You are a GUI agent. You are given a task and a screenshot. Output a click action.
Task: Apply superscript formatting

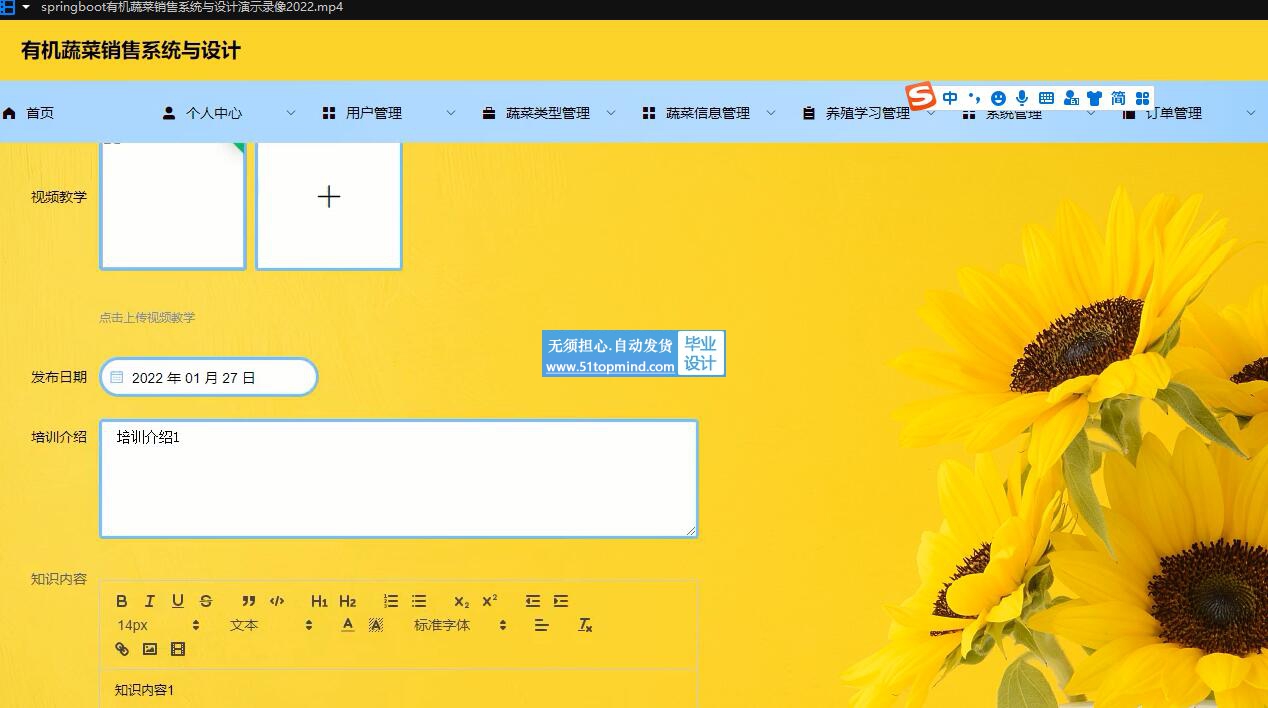pyautogui.click(x=489, y=601)
